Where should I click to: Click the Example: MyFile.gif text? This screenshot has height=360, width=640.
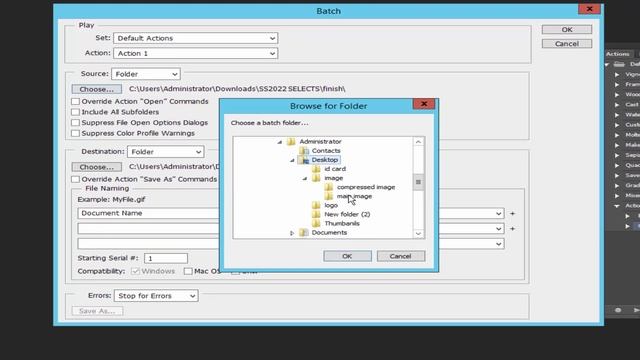(x=111, y=199)
